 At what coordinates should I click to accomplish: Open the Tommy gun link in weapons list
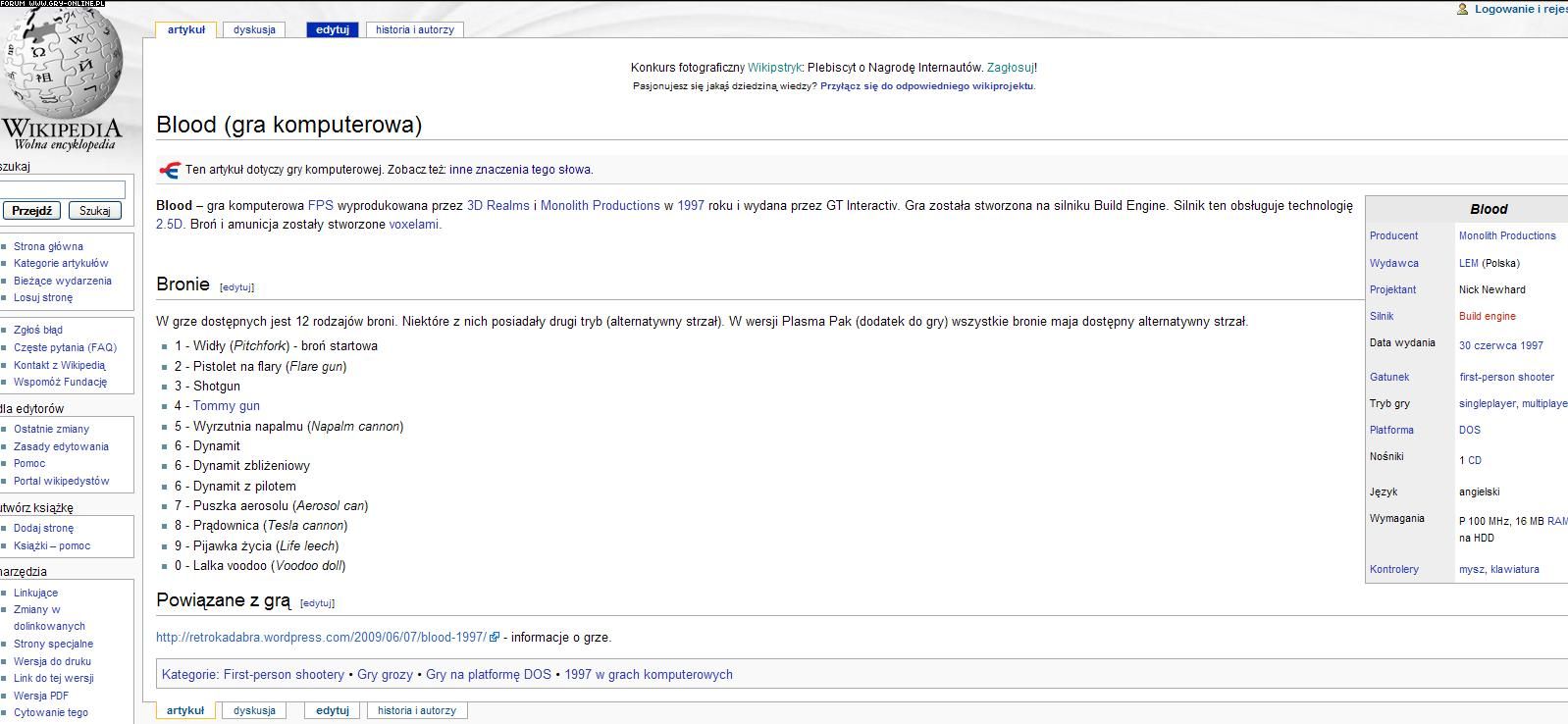point(226,406)
